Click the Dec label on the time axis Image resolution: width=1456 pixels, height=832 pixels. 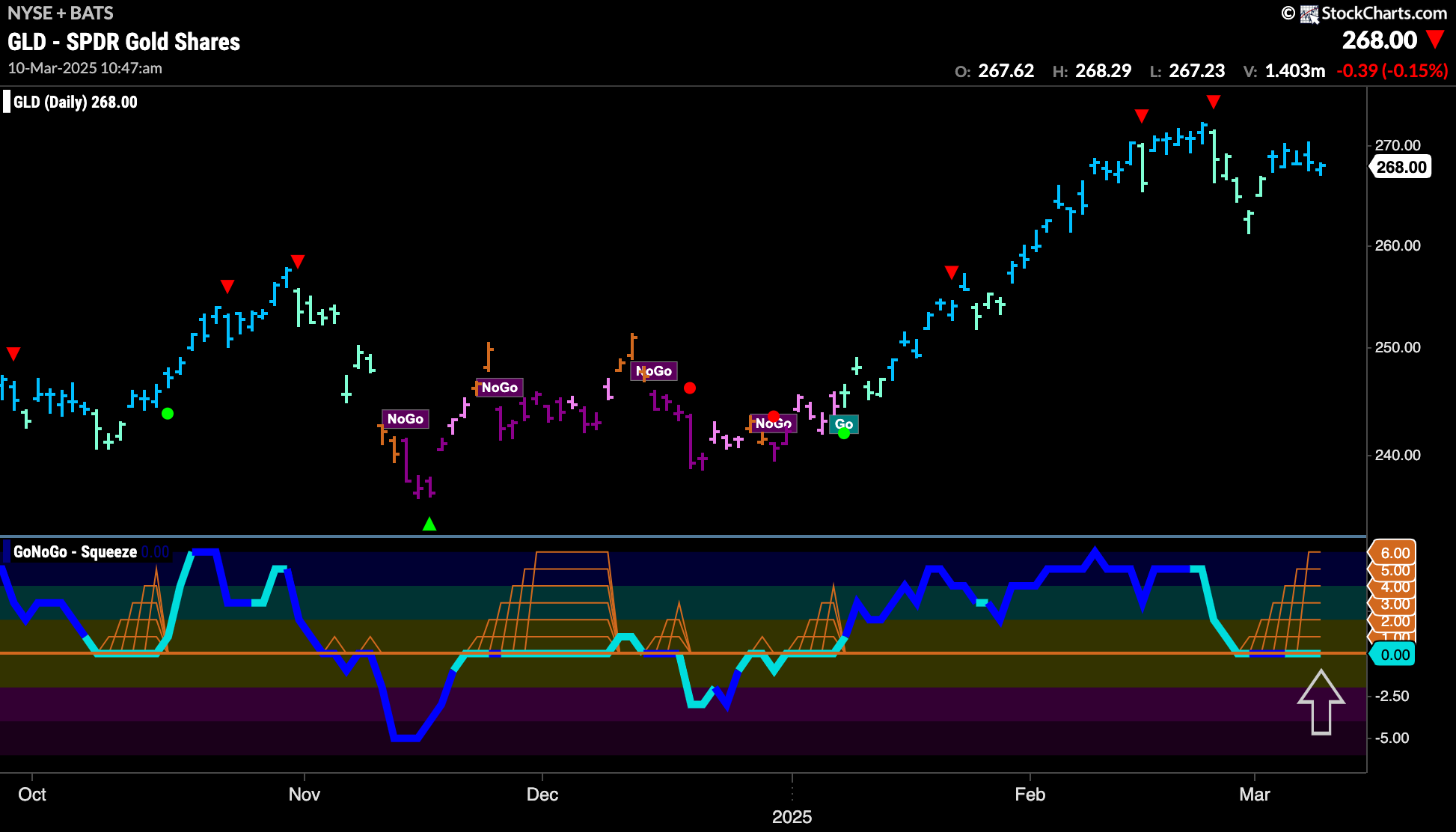(x=542, y=795)
